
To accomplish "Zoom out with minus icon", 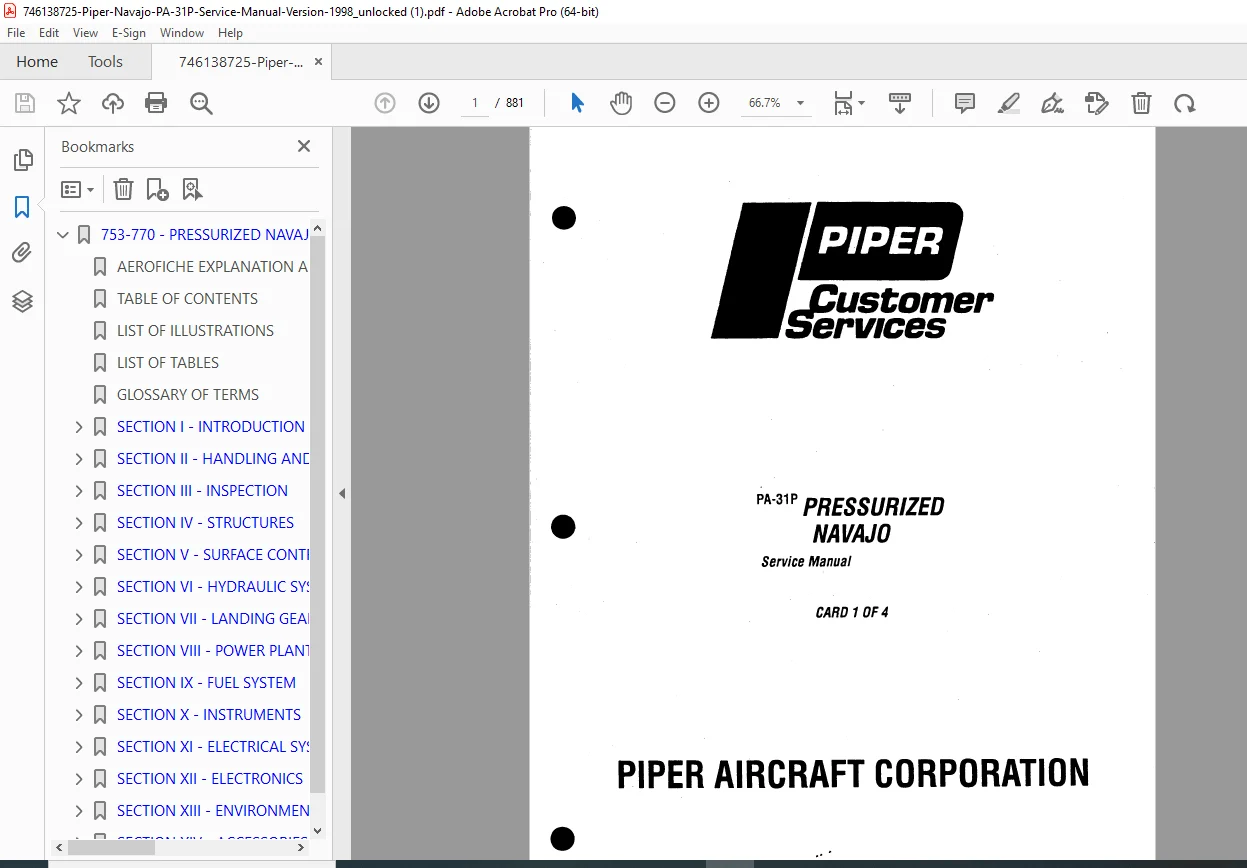I will tap(665, 103).
